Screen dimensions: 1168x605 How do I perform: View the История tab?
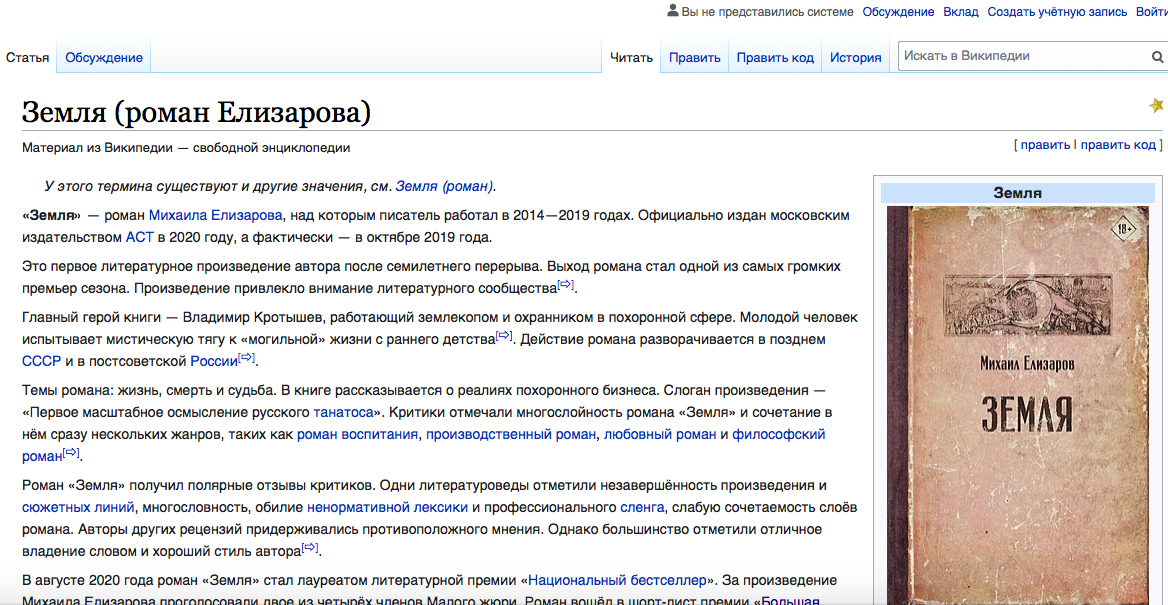point(856,57)
